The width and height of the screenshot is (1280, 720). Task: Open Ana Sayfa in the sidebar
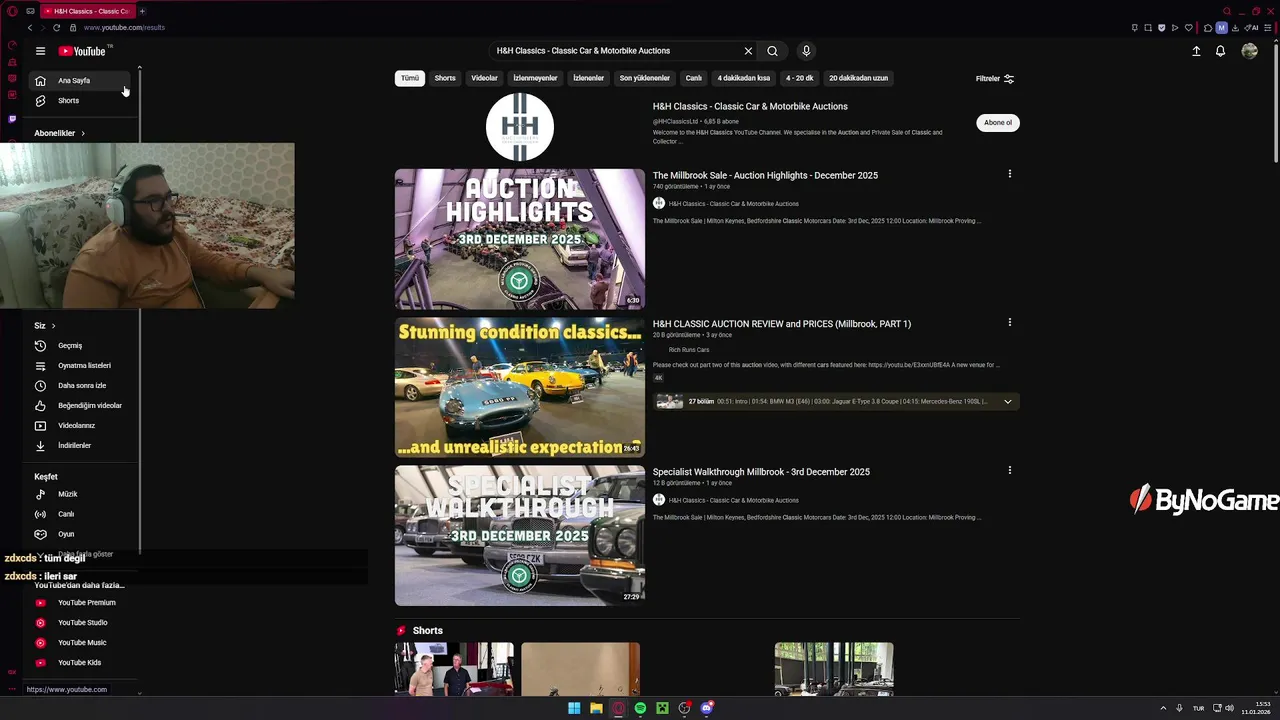77,80
